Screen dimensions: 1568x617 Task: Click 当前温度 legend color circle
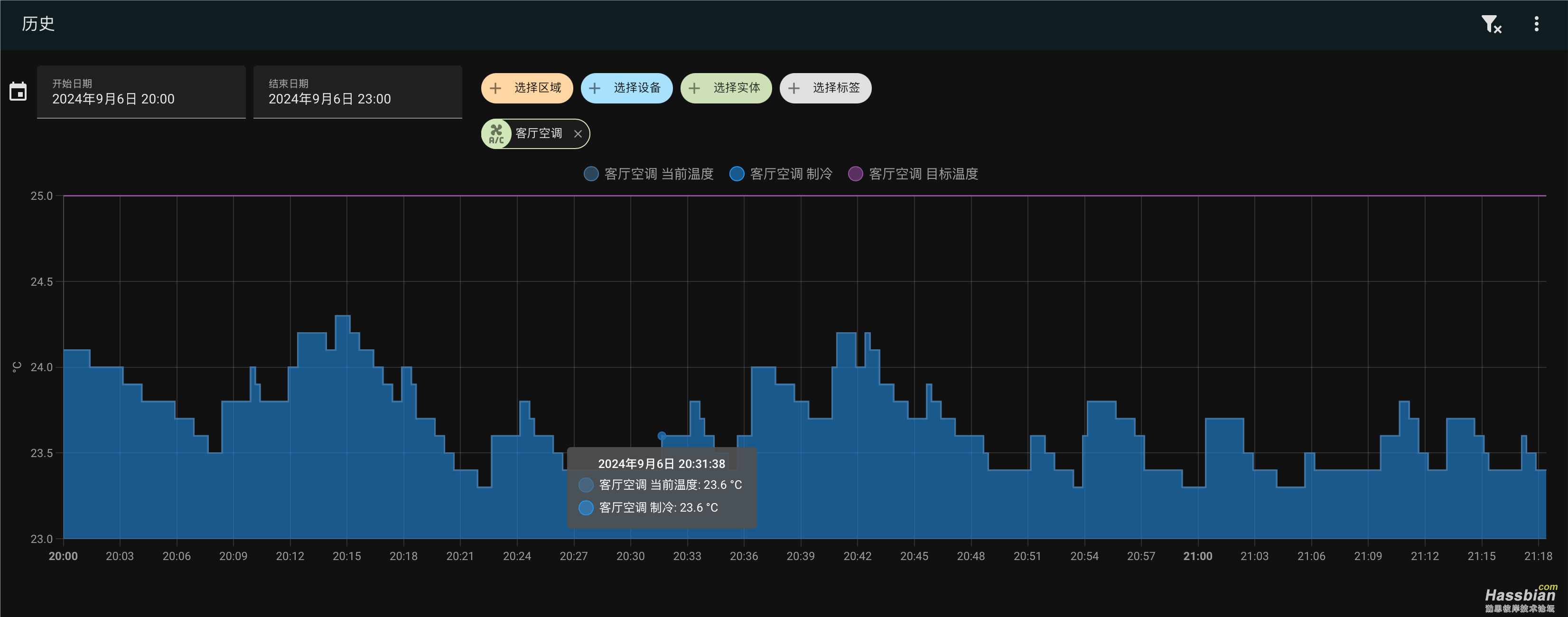click(x=591, y=174)
